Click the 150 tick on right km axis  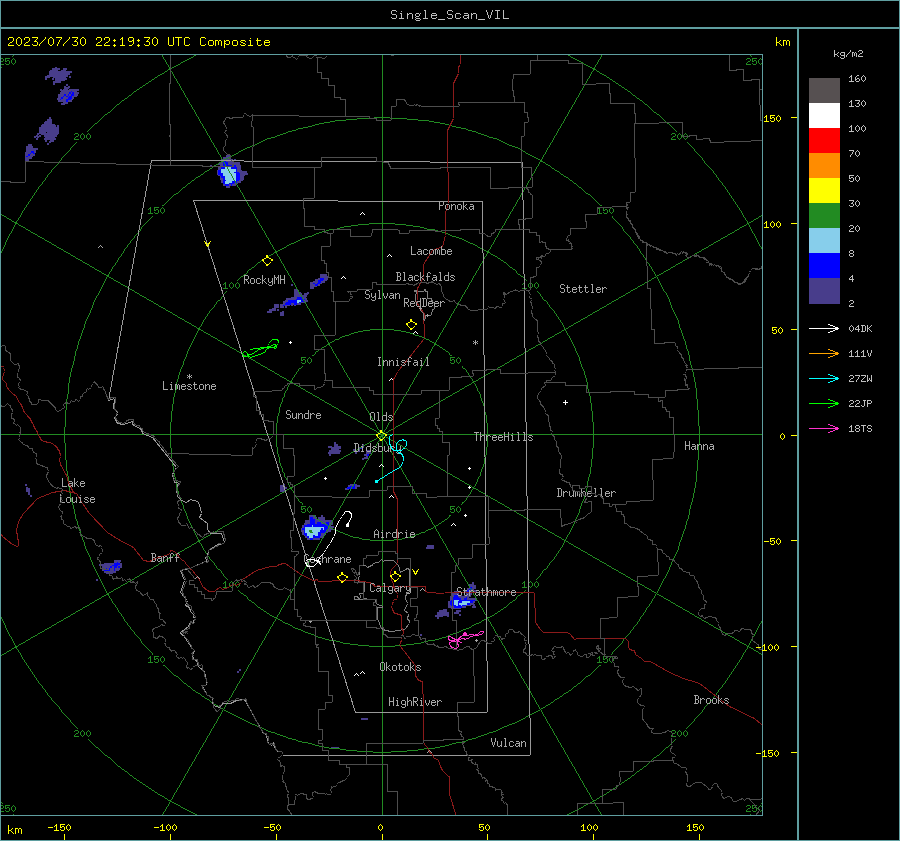click(x=772, y=118)
